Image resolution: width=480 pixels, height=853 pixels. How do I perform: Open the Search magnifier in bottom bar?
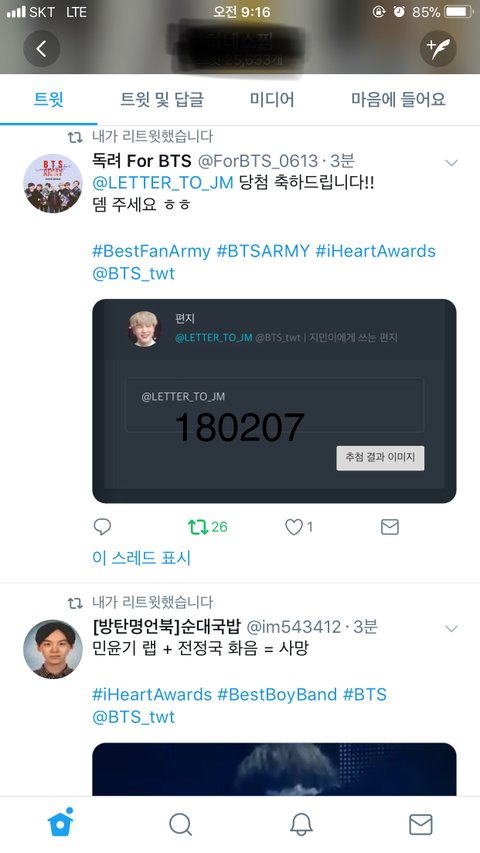180,824
